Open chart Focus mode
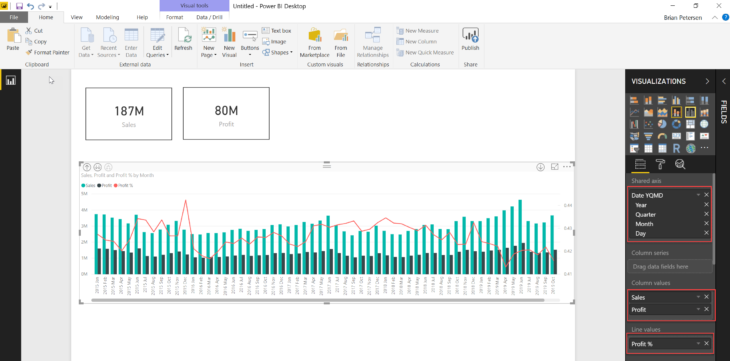Viewport: 730px width, 361px height. [x=554, y=167]
